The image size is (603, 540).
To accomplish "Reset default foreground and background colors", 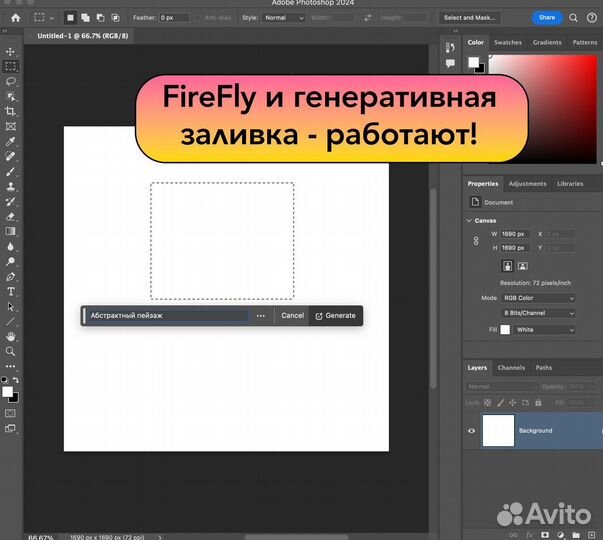I will (5, 380).
